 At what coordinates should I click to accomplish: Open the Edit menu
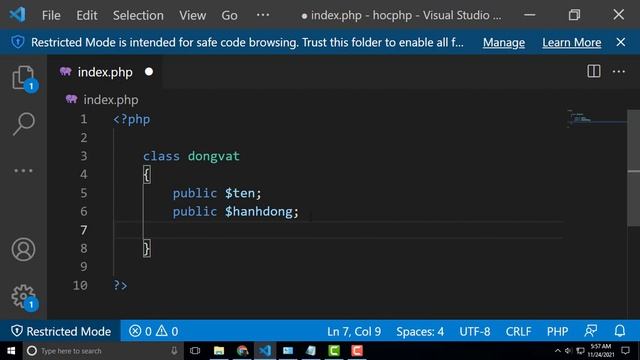(x=87, y=16)
